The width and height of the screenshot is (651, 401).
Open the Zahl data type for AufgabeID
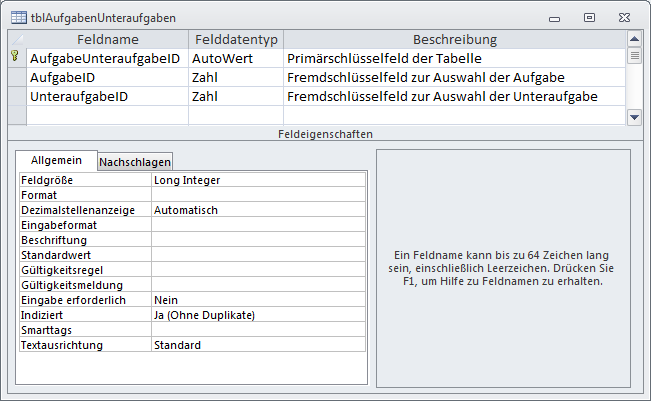click(235, 77)
